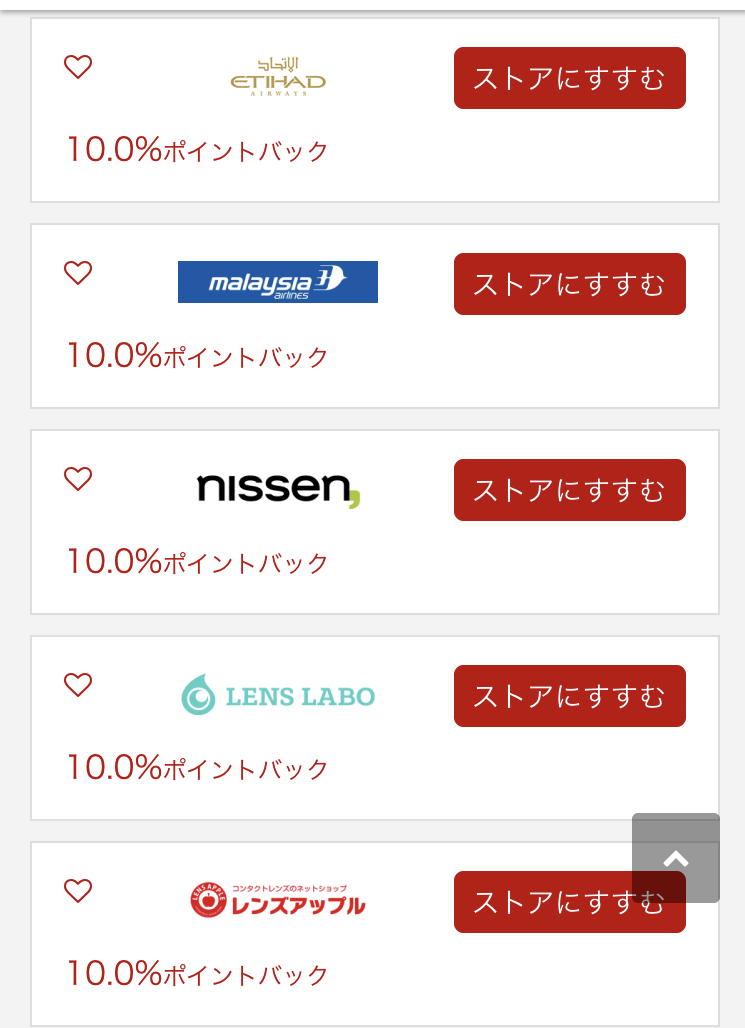Favorite Etihad Airways with the heart icon

(77, 66)
